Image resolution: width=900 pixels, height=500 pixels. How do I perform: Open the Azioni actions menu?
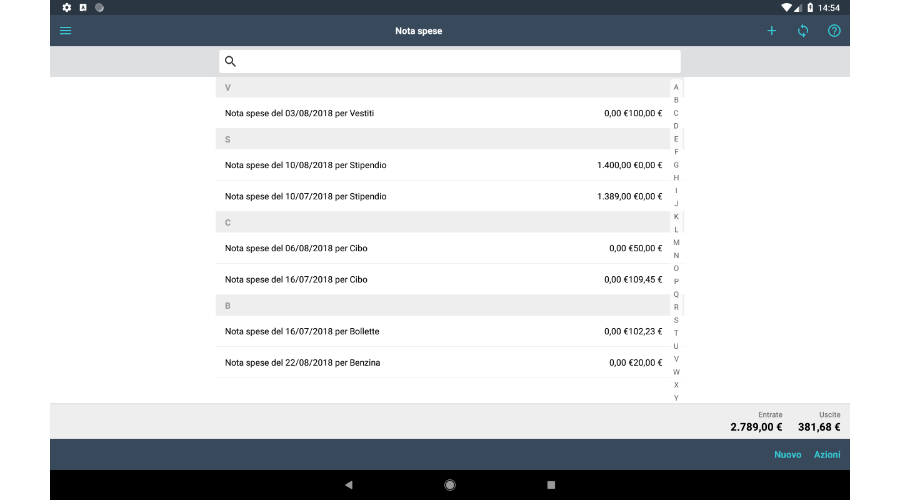(x=826, y=455)
